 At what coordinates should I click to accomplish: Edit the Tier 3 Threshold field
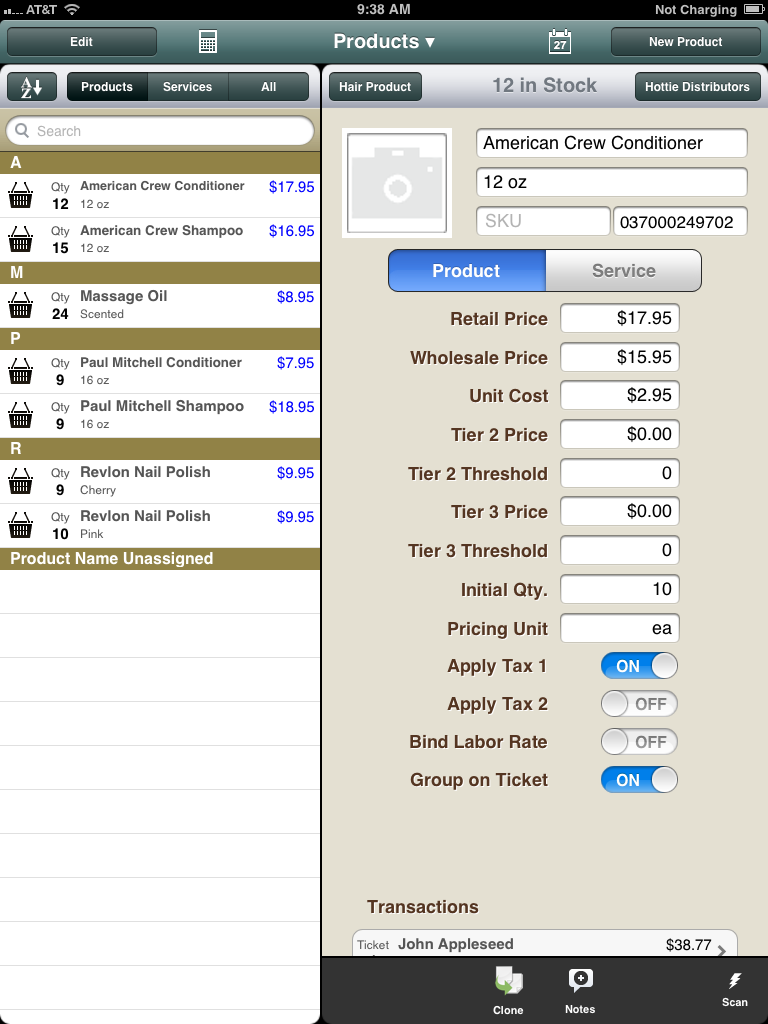[620, 550]
